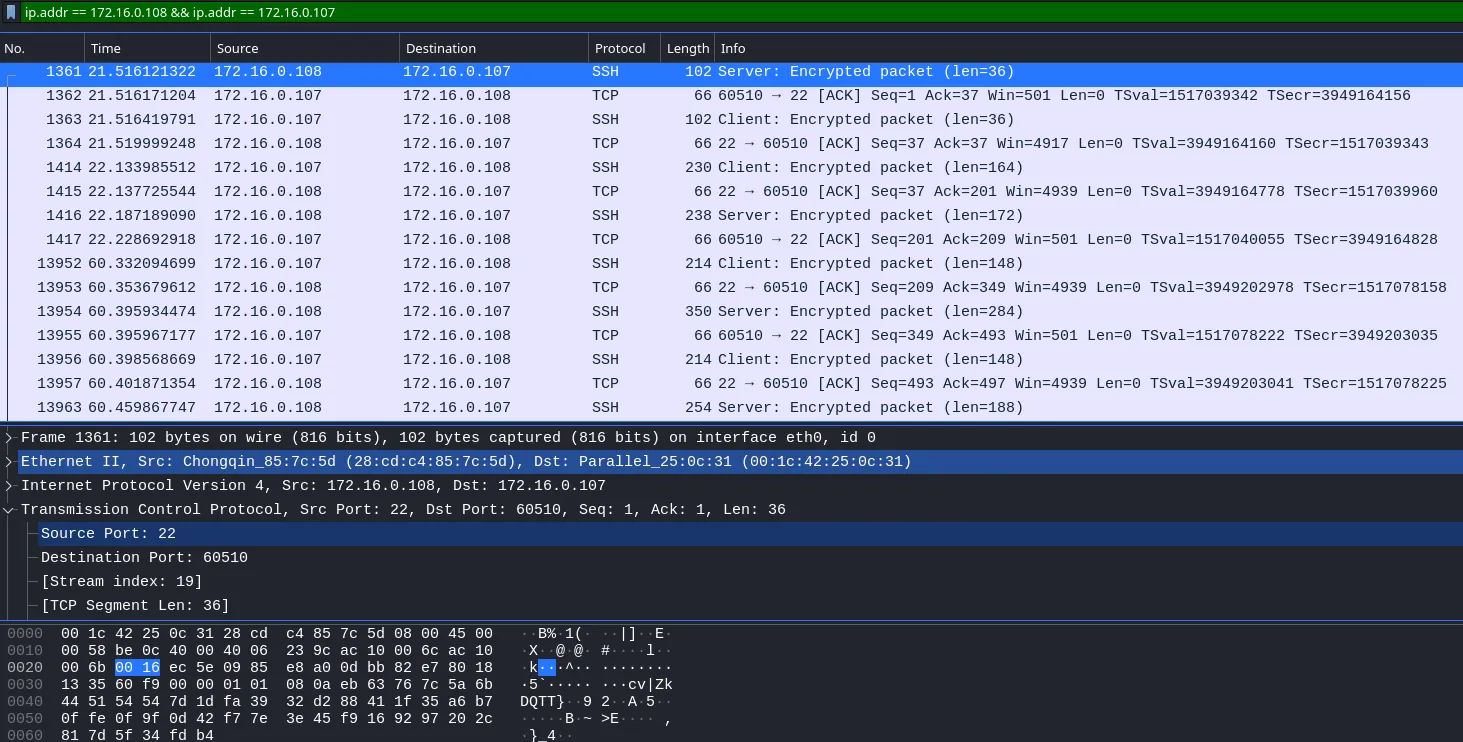Screen dimensions: 1463x742
Task: Click the Source column header
Action: [303, 48]
